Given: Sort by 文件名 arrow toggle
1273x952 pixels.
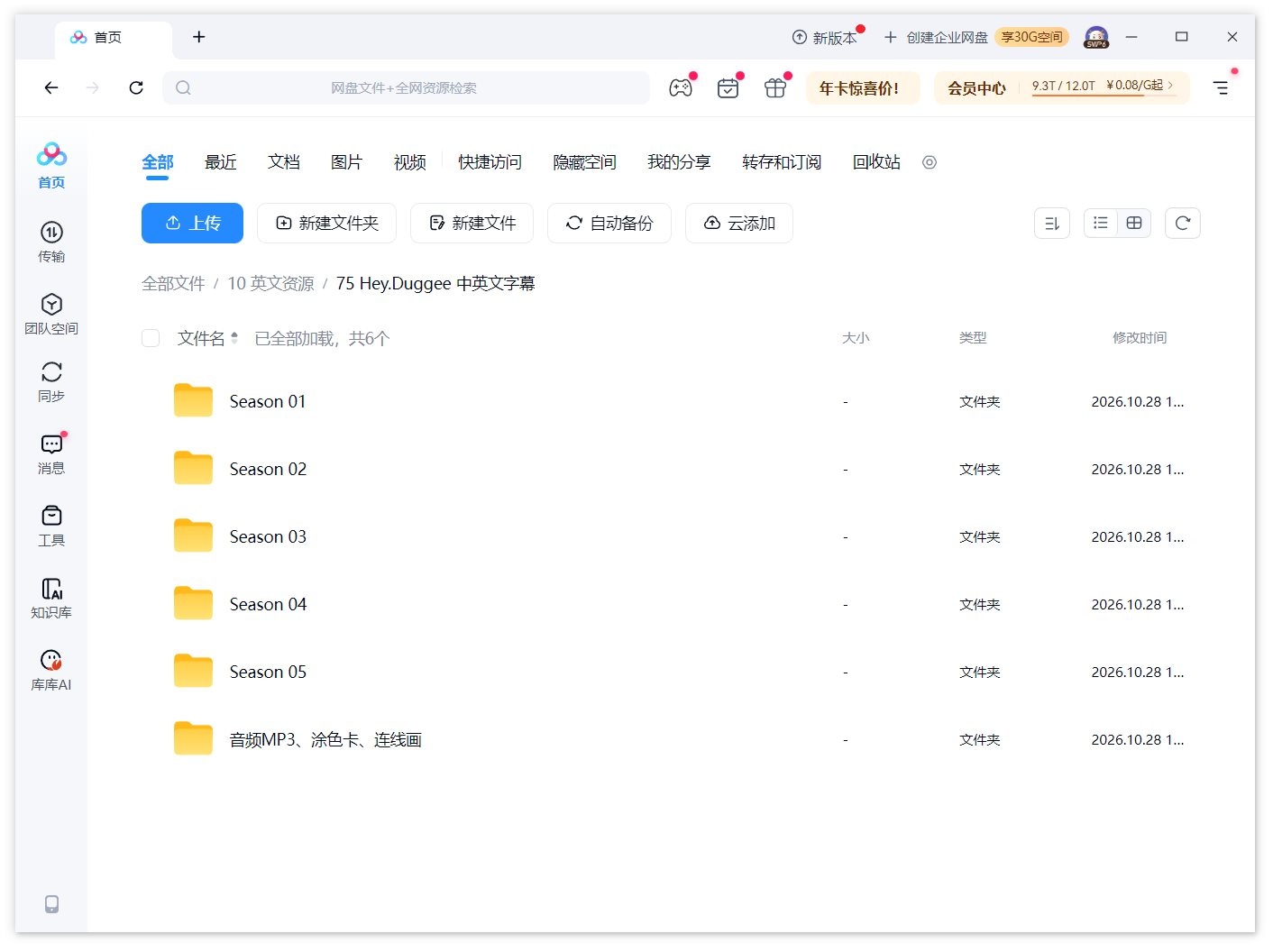Looking at the screenshot, I should [234, 338].
